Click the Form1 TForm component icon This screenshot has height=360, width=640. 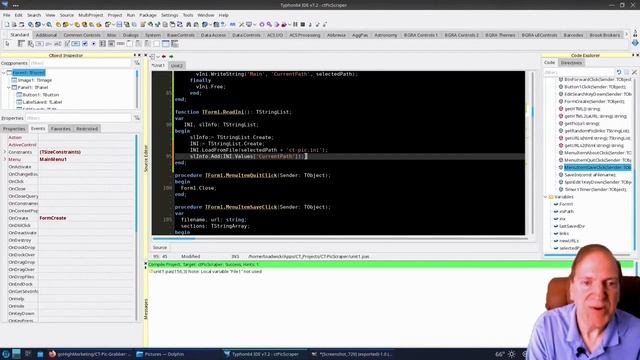tap(9, 73)
